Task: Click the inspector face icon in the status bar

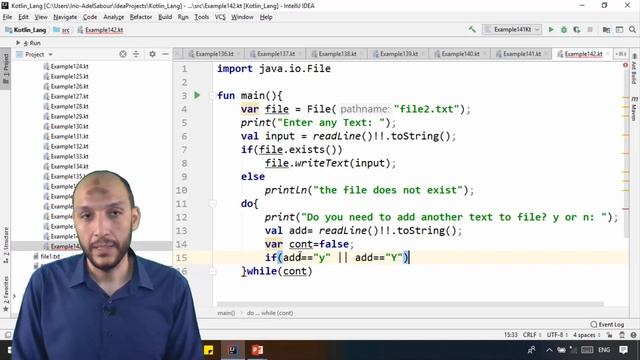Action: pyautogui.click(x=622, y=335)
